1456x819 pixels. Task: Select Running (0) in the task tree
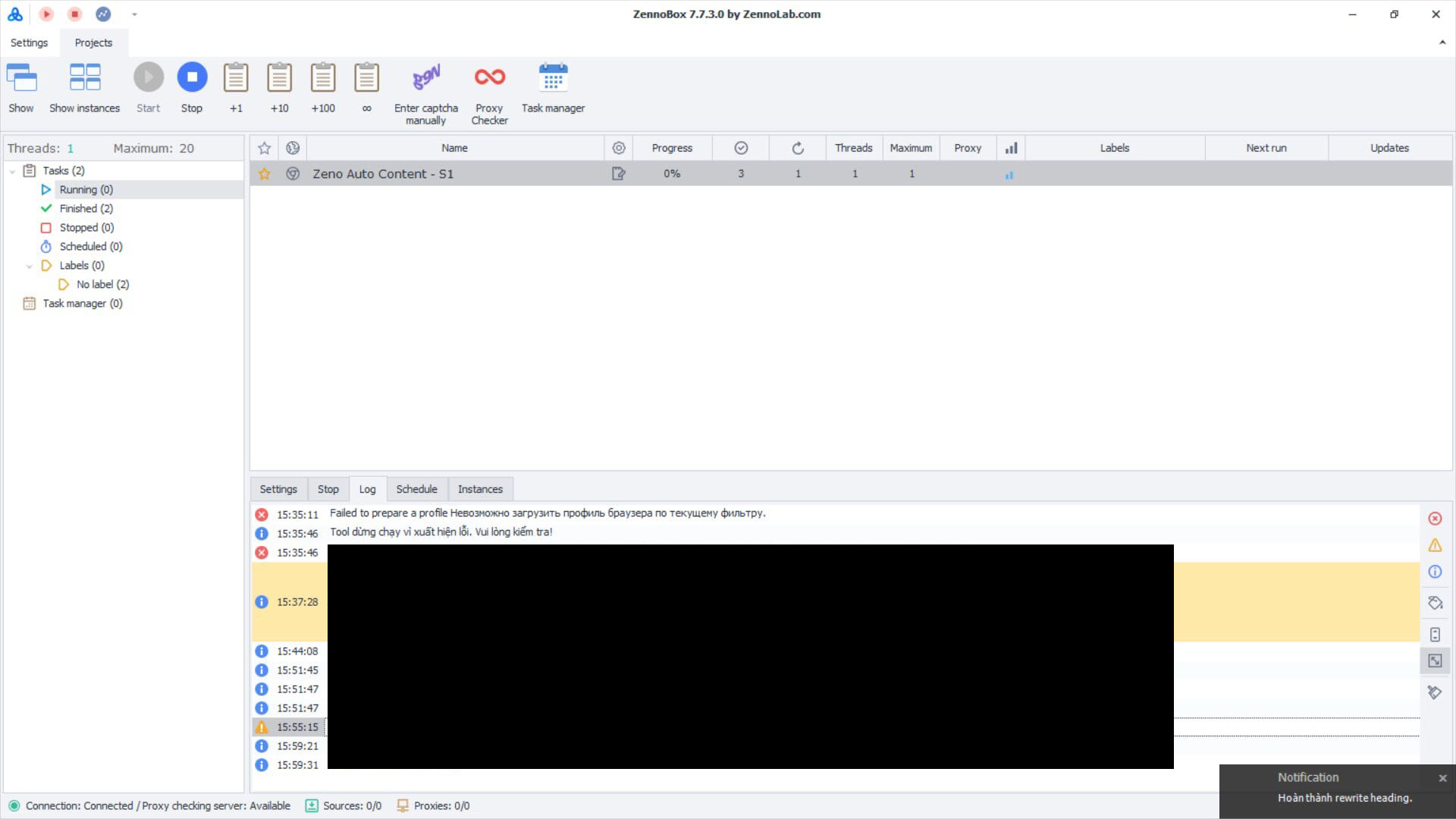[x=86, y=190]
